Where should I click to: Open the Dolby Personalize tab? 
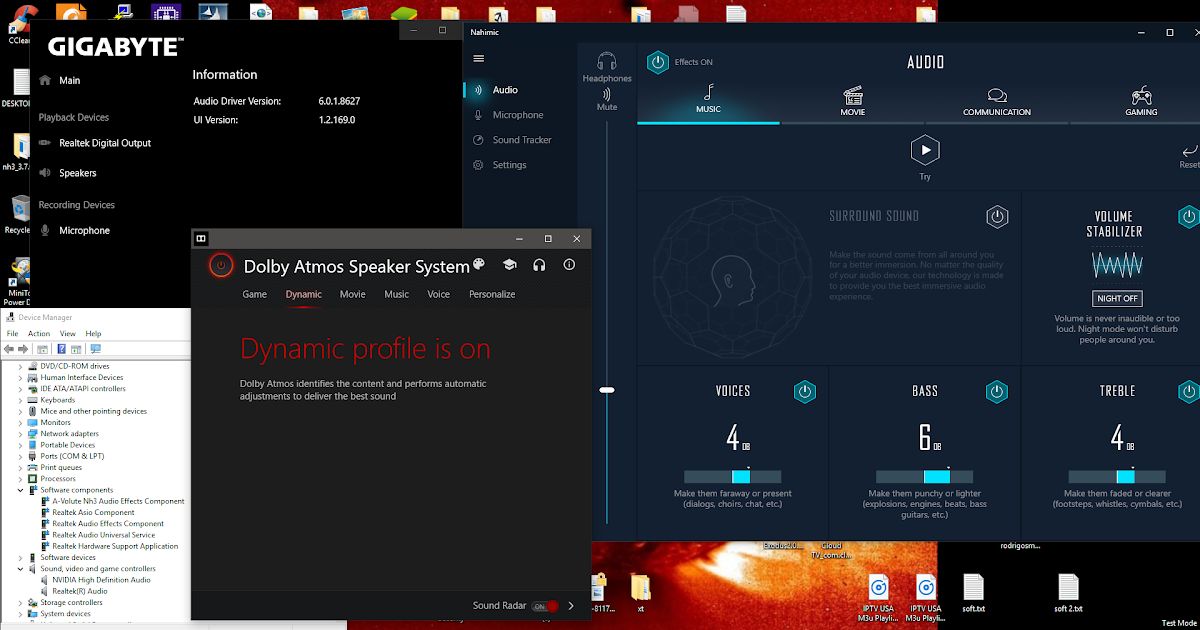point(492,294)
